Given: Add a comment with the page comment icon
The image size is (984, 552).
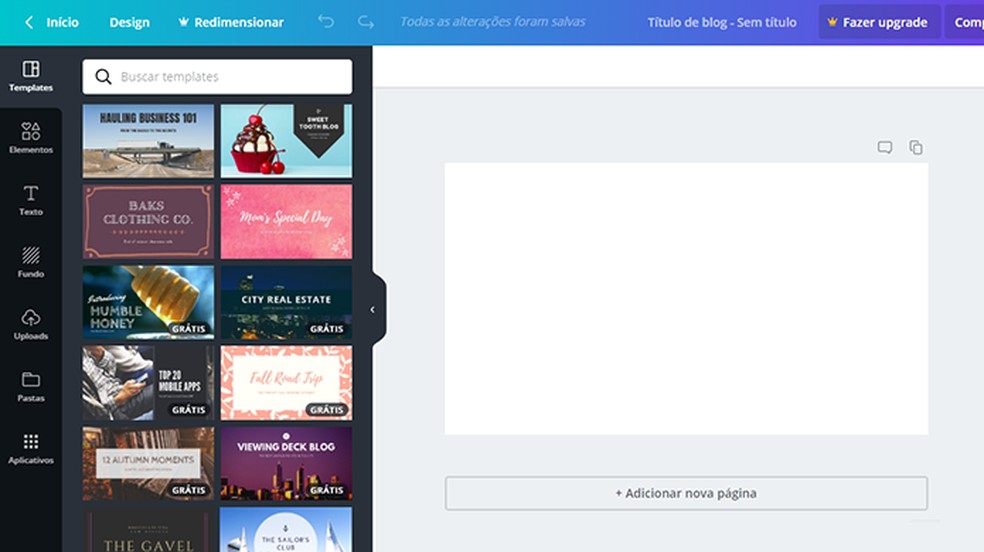Looking at the screenshot, I should click(x=885, y=147).
